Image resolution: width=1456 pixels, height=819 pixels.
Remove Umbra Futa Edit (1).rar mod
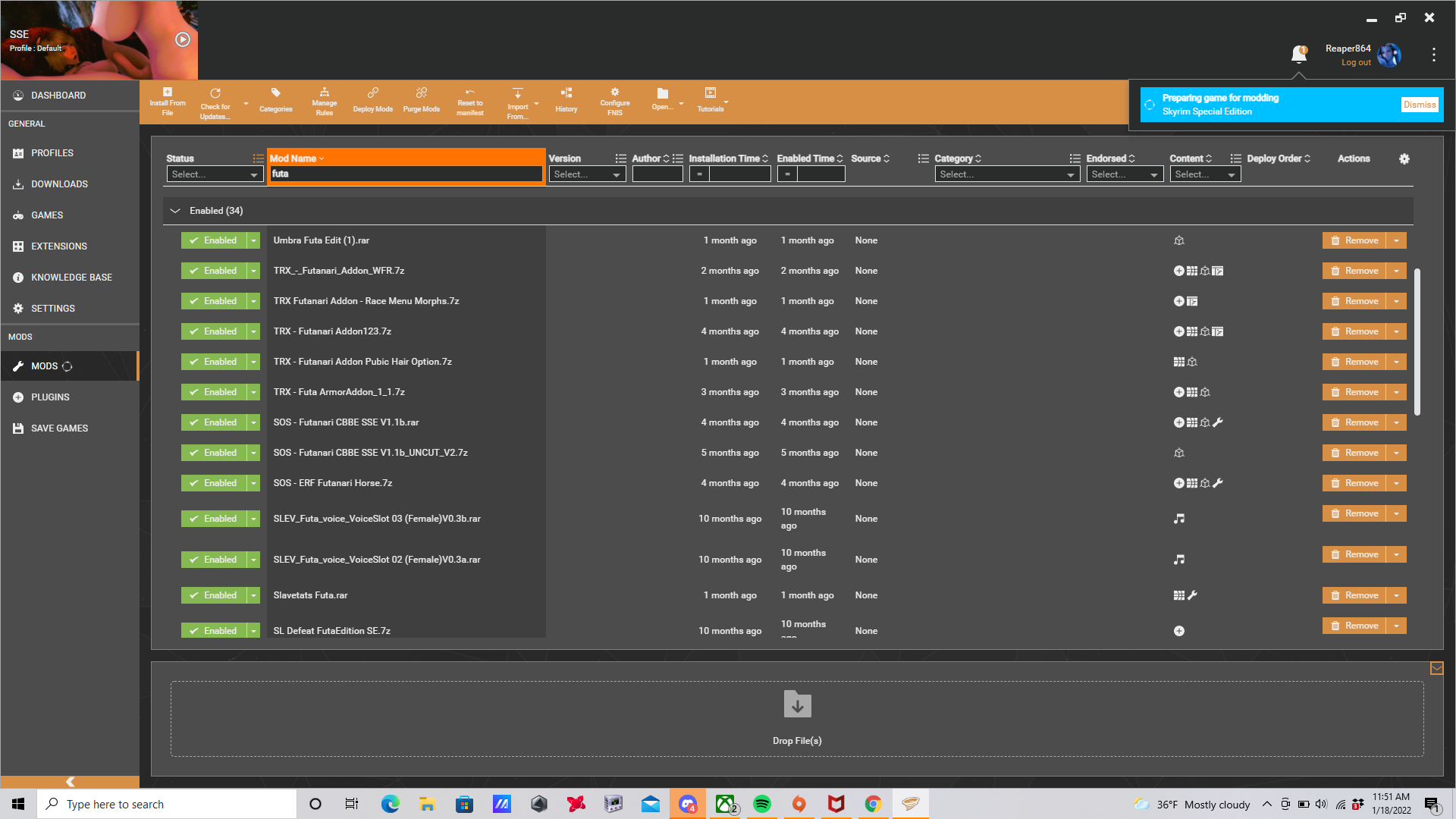pyautogui.click(x=1354, y=240)
